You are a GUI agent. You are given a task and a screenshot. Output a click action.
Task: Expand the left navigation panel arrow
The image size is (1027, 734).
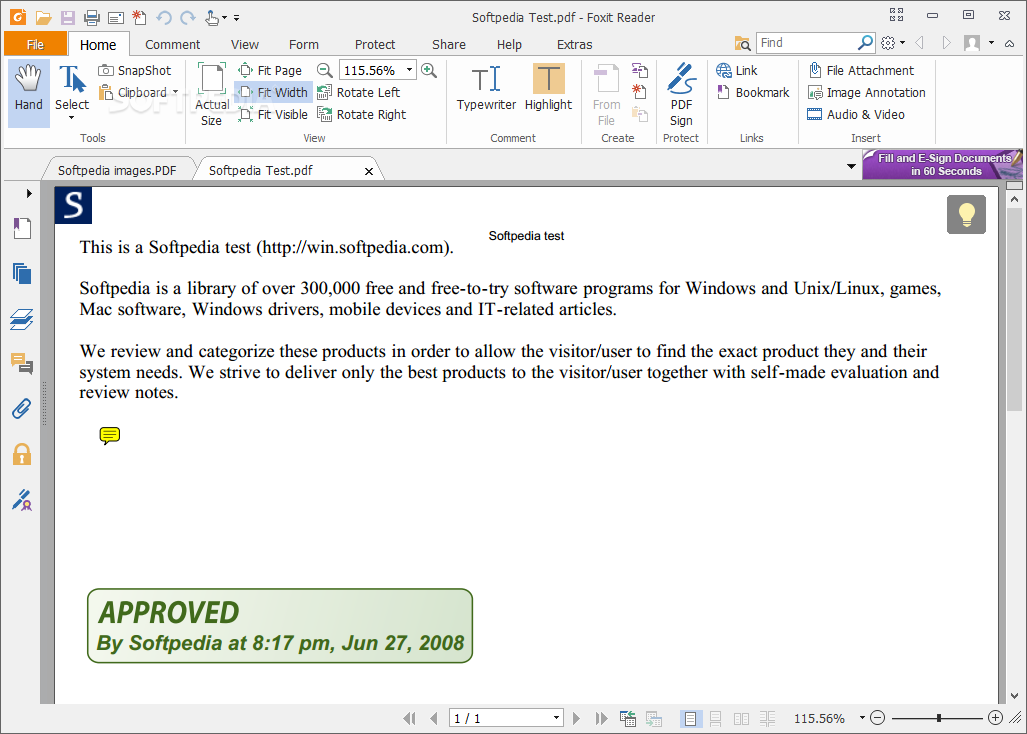[x=29, y=193]
